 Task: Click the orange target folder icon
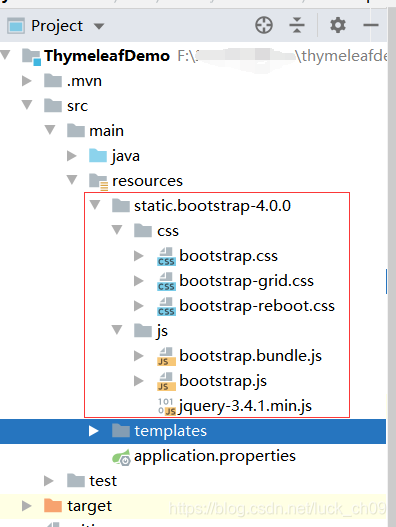point(53,505)
